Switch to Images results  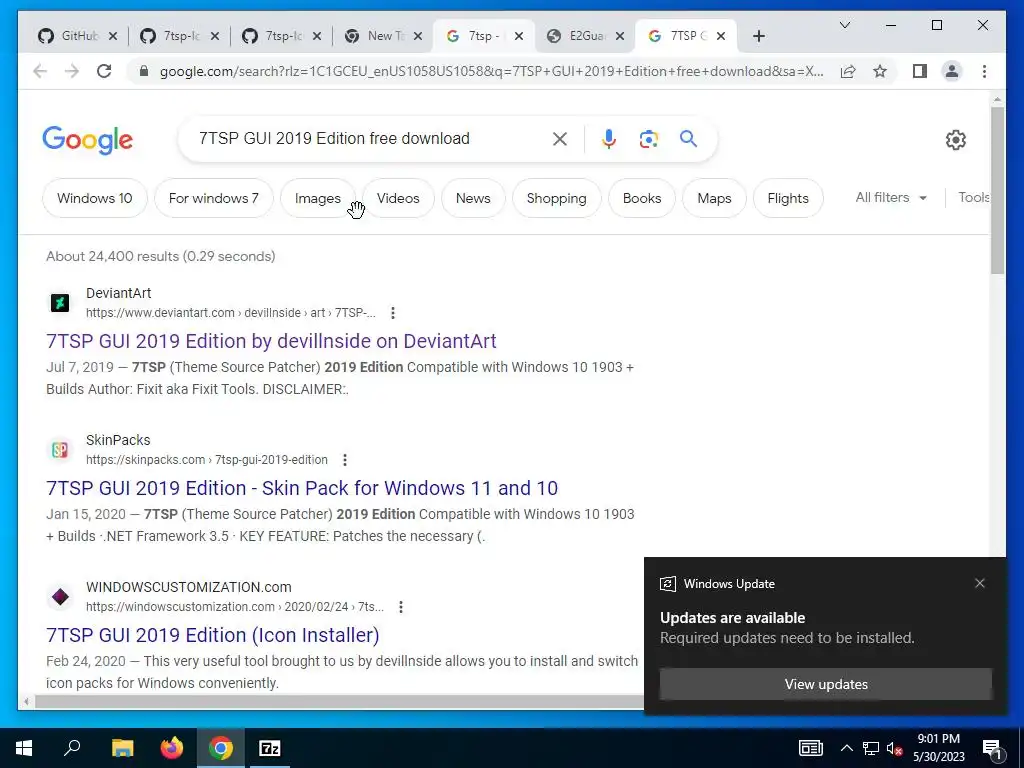[x=317, y=198]
